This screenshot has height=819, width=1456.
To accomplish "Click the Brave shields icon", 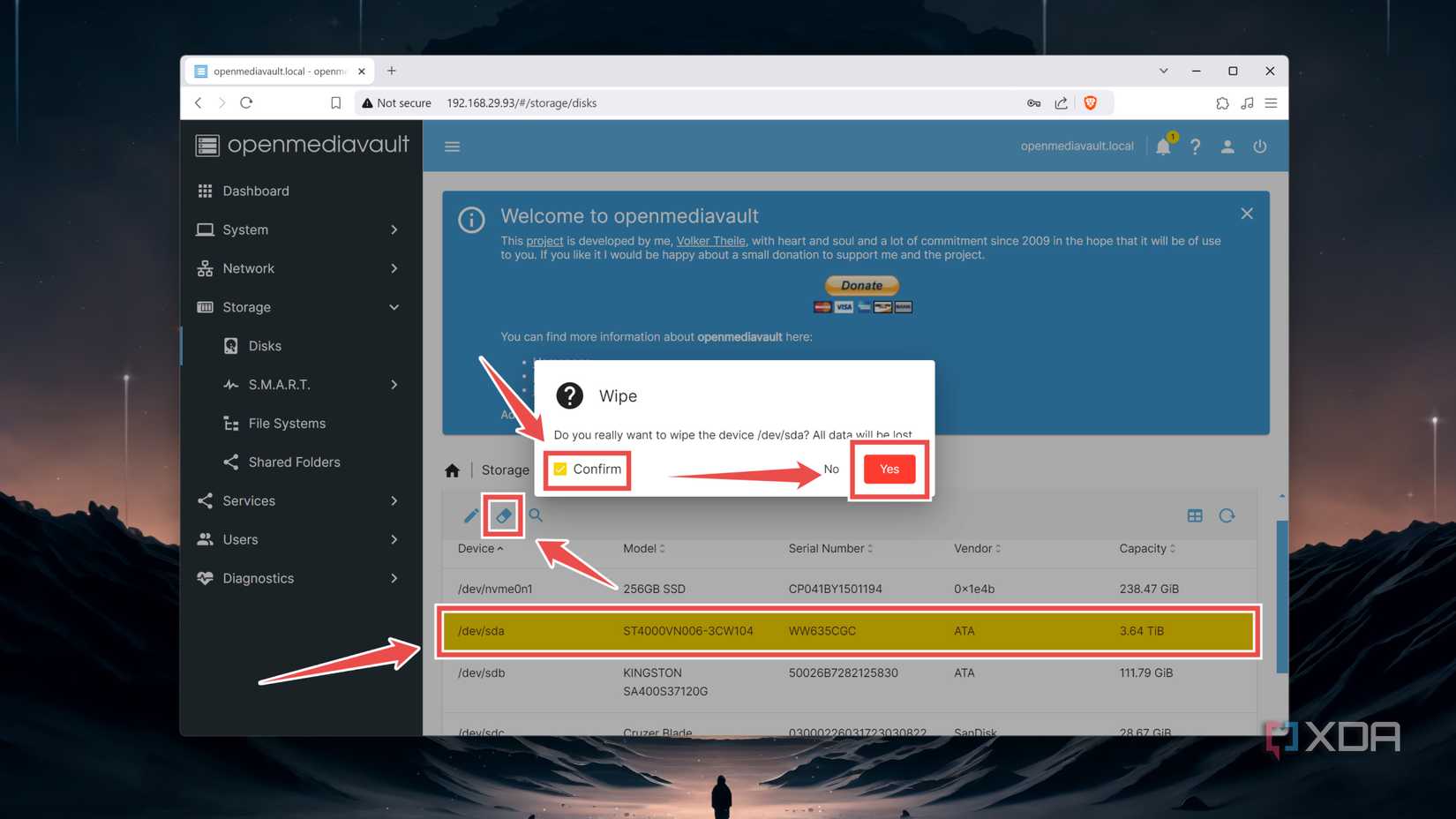I will tap(1091, 103).
